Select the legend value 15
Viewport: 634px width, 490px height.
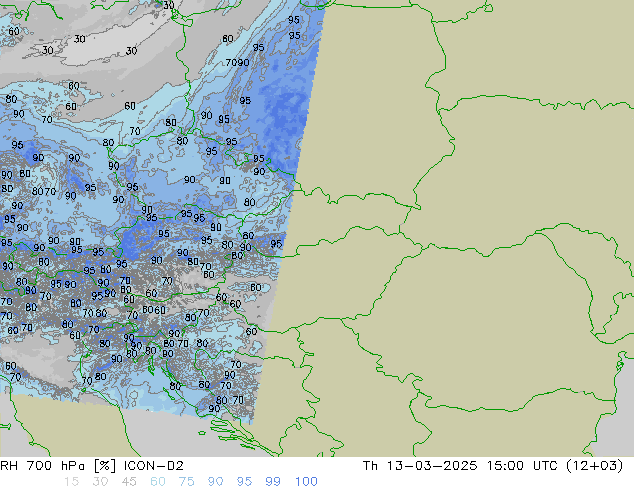[71, 482]
